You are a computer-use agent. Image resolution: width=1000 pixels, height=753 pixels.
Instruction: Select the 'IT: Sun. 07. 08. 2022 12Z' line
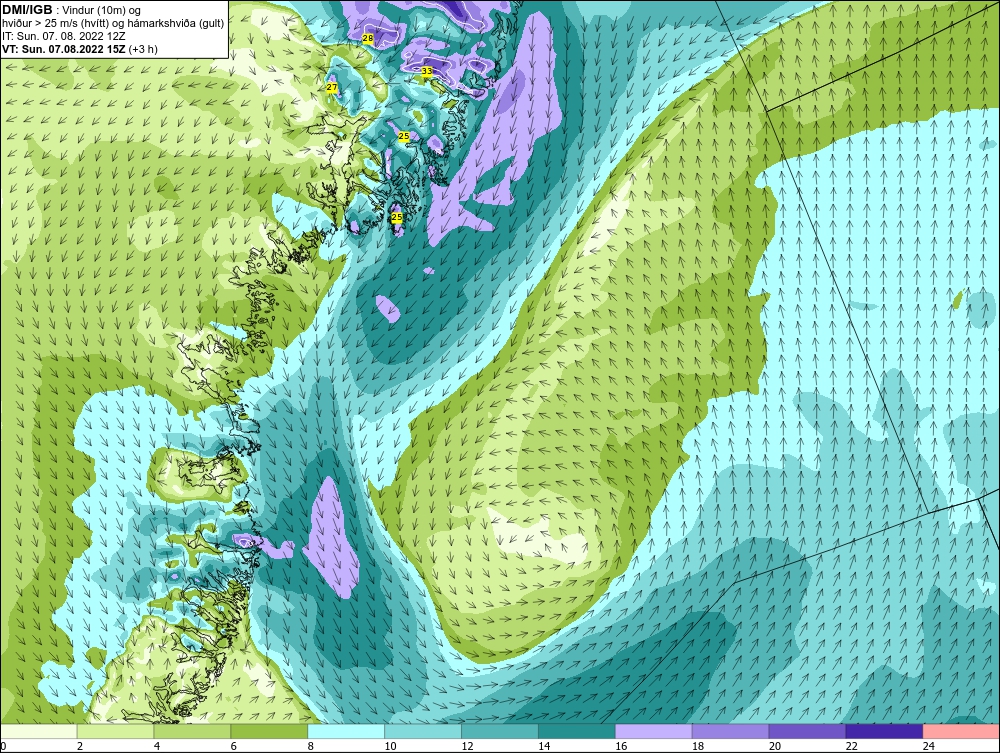(63, 36)
